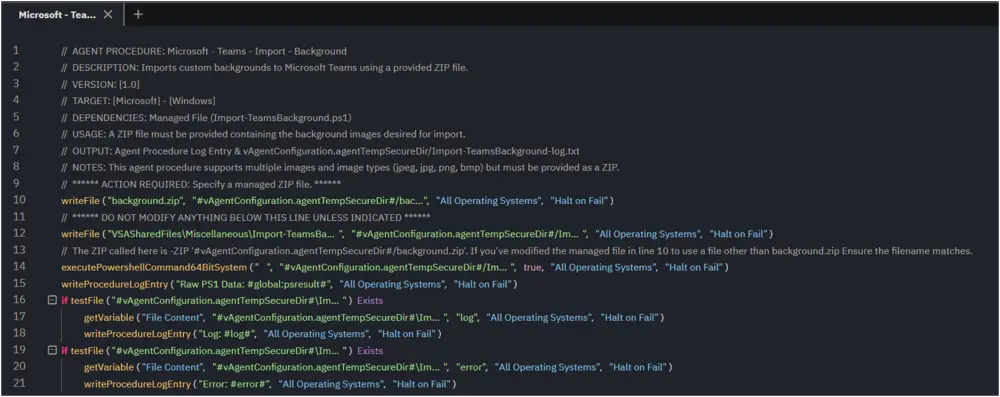Select the writeFile background.zip step on line 10

click(337, 200)
